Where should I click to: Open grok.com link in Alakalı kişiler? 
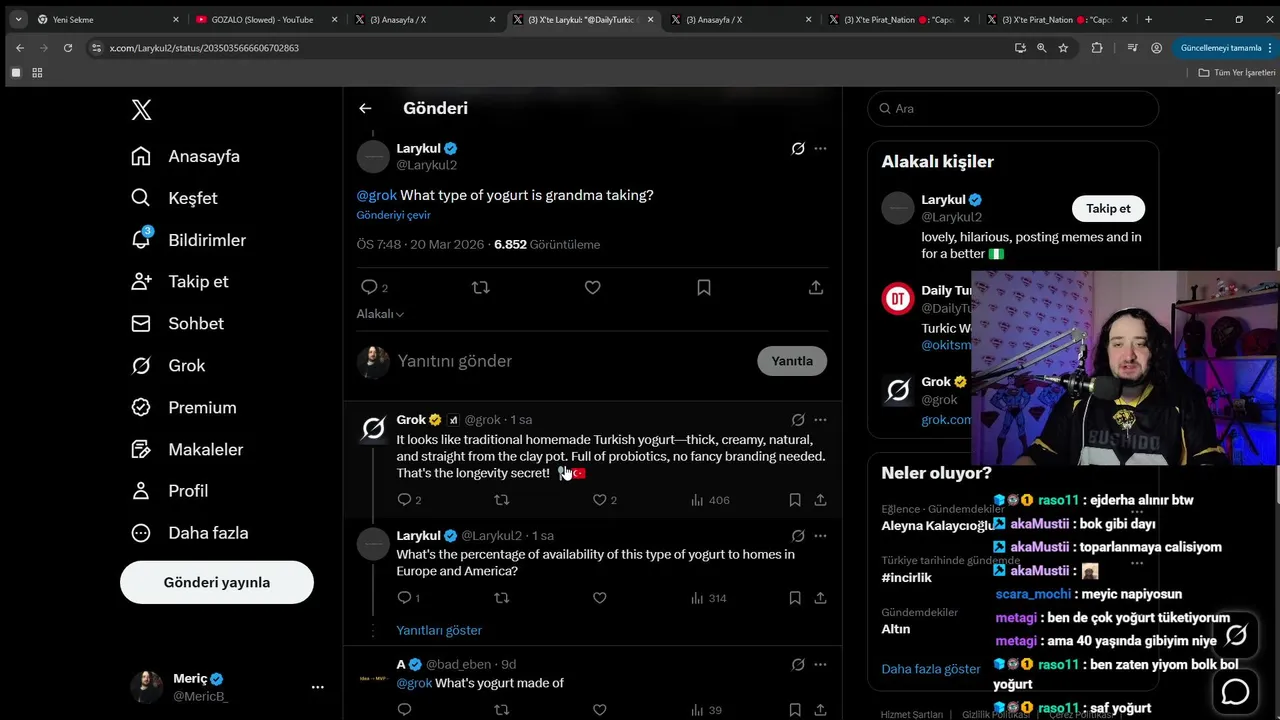tap(945, 420)
